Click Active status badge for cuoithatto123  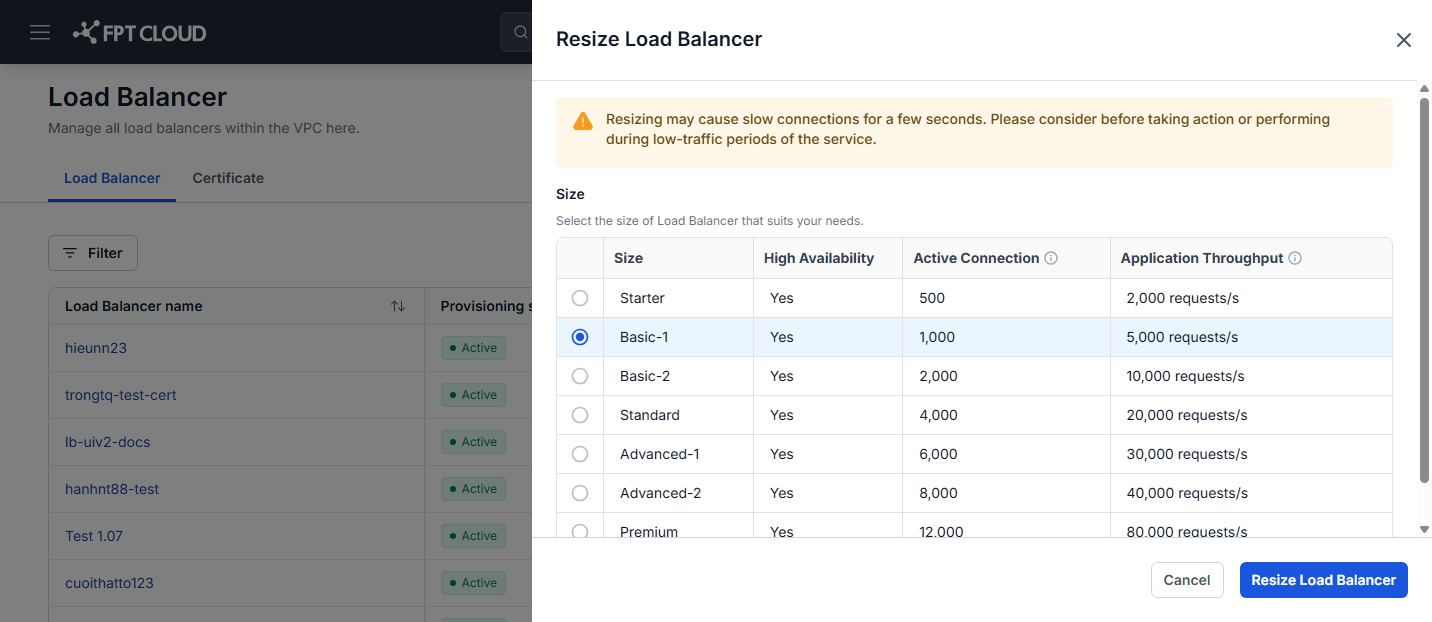(x=473, y=583)
